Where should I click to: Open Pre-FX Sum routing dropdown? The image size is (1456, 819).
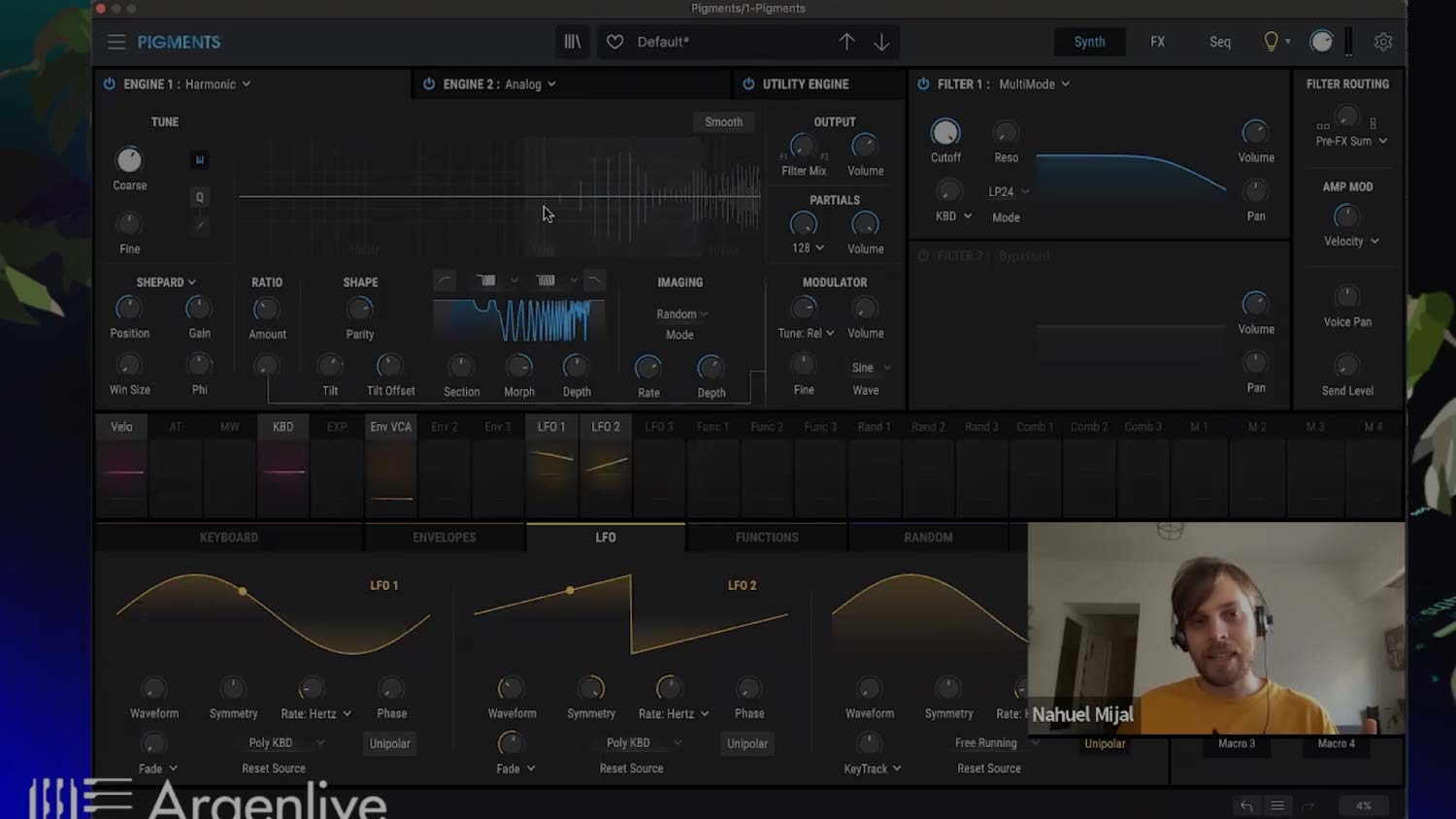click(x=1351, y=142)
